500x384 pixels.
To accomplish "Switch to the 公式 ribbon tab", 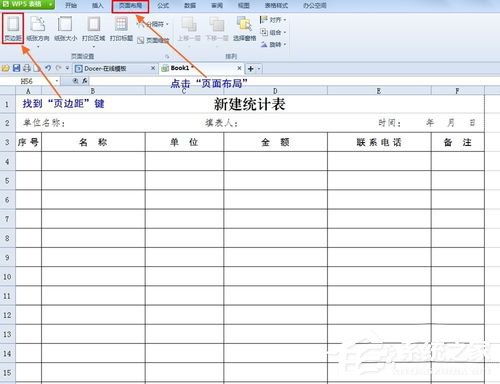I will [x=163, y=5].
